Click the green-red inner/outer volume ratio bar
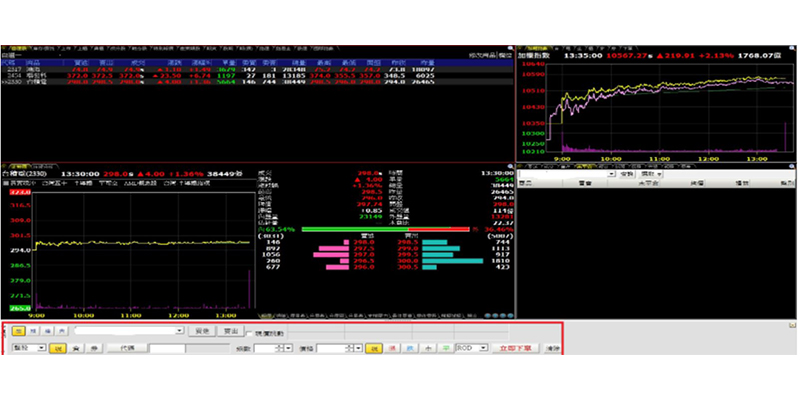This screenshot has height=400, width=800. coord(386,230)
